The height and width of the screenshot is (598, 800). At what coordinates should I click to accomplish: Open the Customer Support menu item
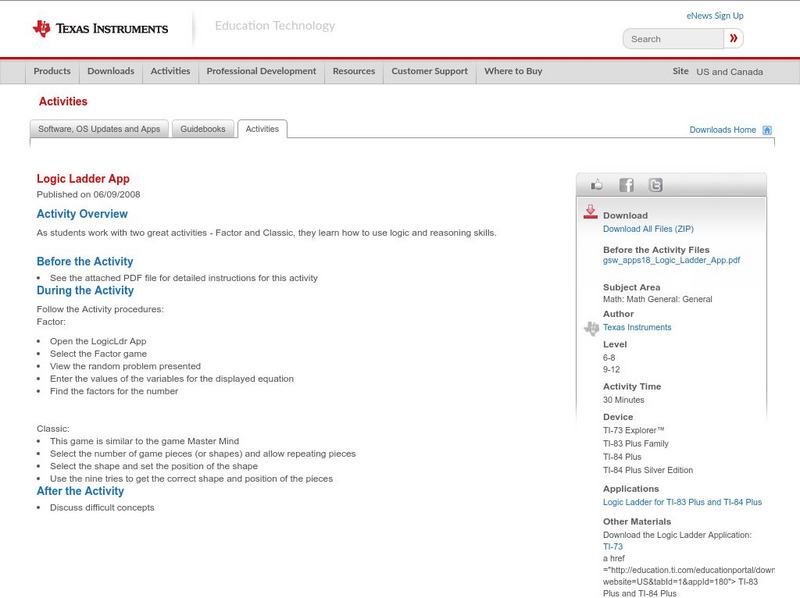[429, 72]
